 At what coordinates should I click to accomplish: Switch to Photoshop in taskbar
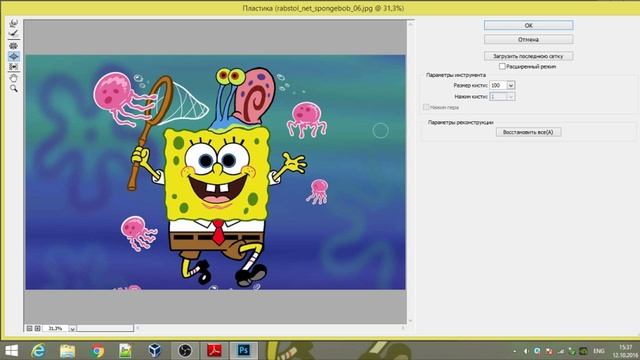(x=244, y=351)
